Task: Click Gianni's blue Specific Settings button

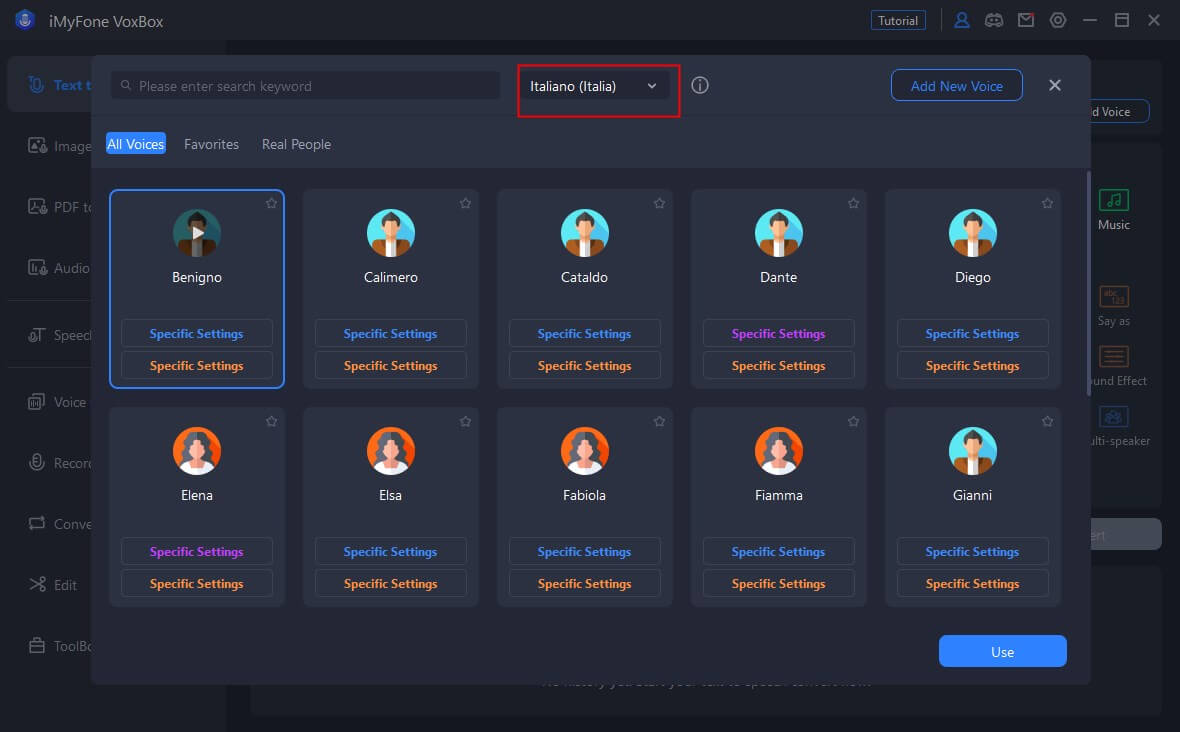Action: tap(972, 551)
